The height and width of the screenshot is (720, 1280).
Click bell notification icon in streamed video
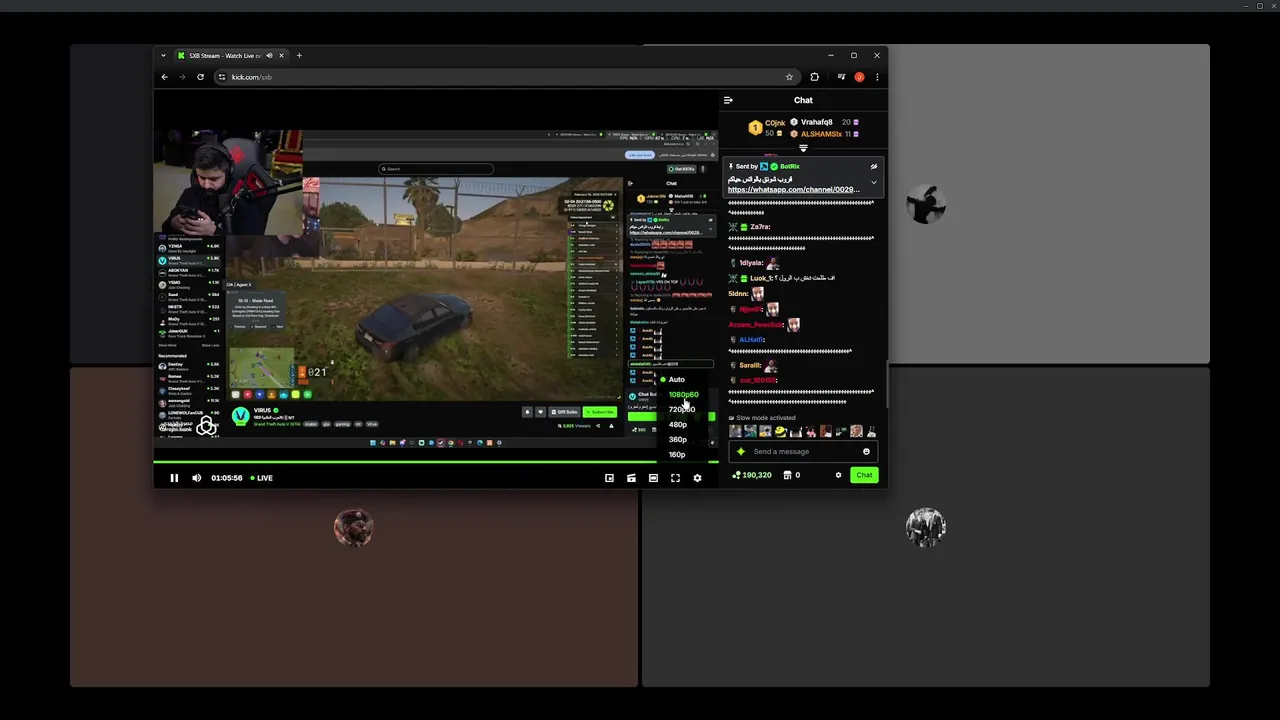pos(527,412)
